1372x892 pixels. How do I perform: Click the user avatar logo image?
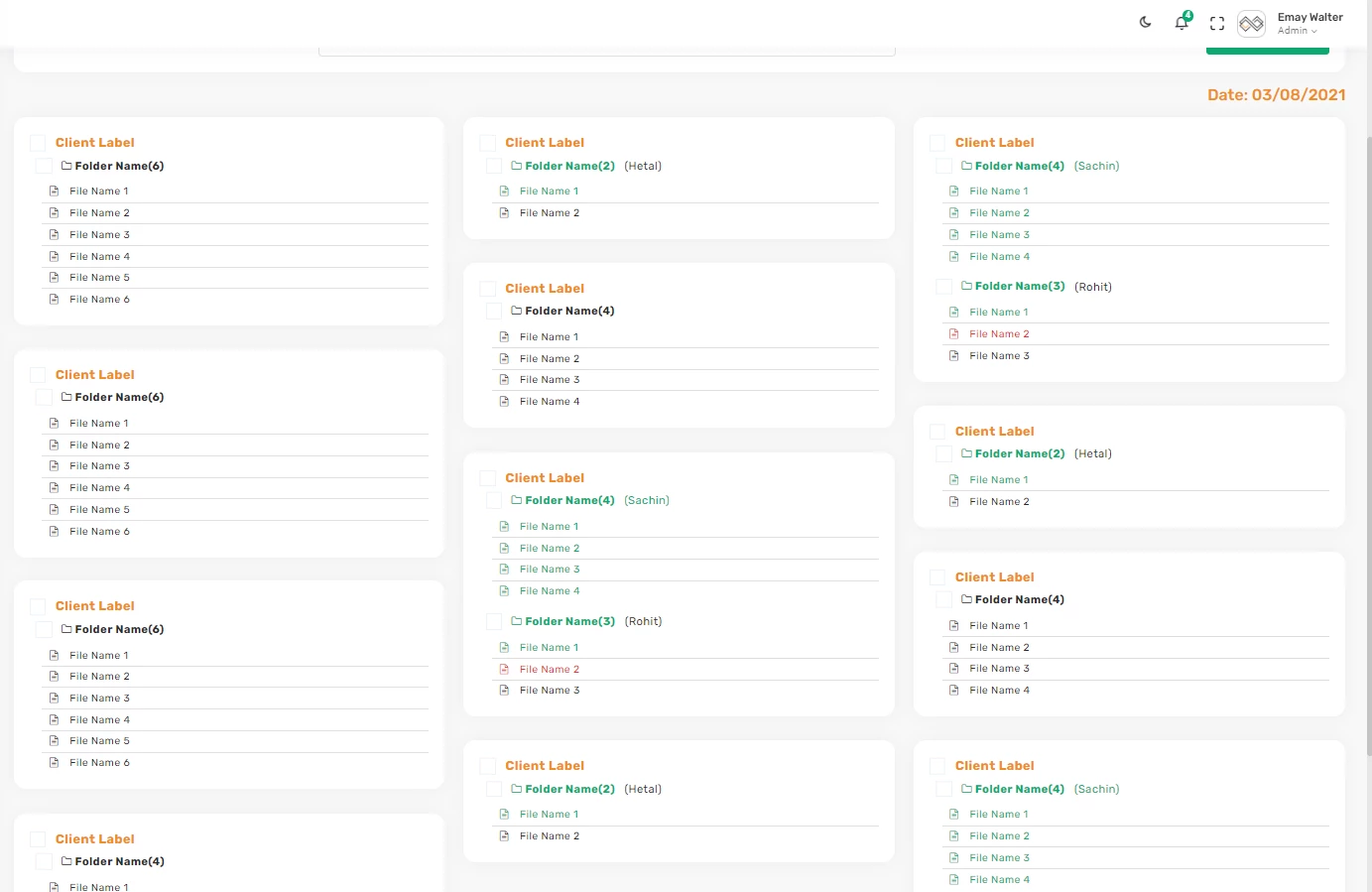pos(1252,23)
